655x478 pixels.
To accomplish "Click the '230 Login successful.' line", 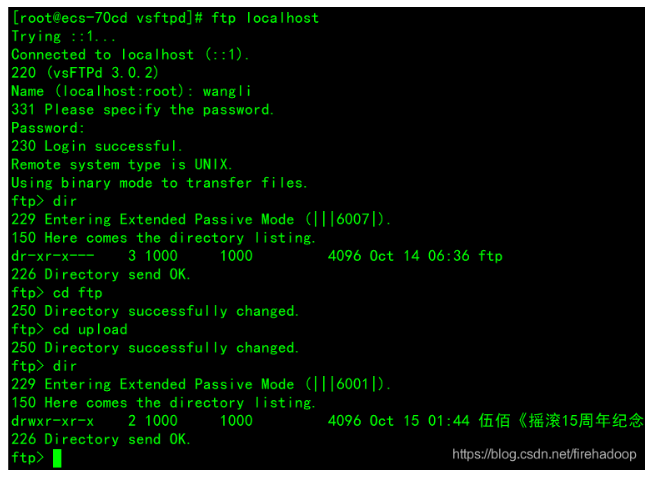I will click(x=97, y=146).
